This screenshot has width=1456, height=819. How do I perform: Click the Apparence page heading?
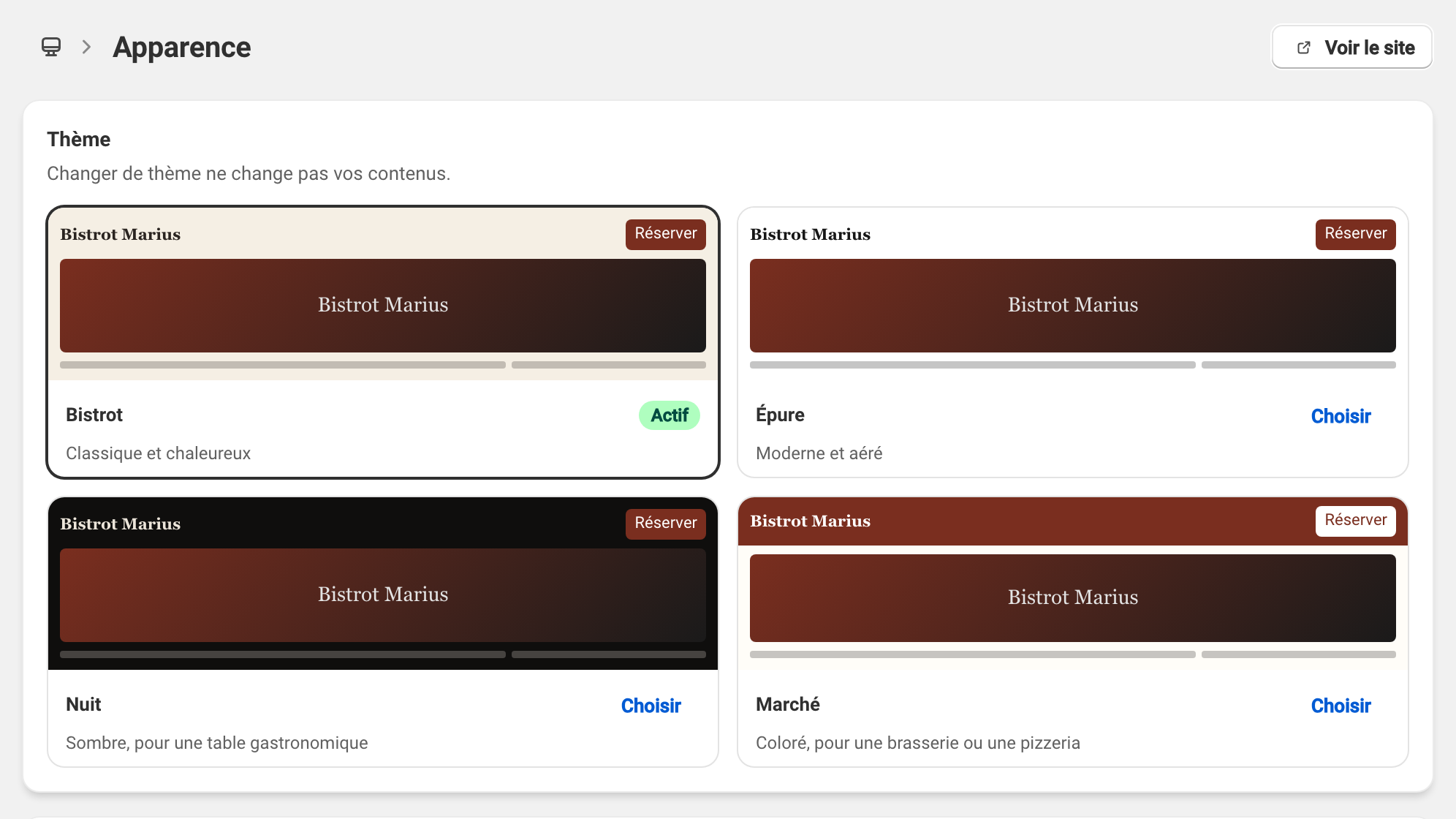[x=182, y=48]
